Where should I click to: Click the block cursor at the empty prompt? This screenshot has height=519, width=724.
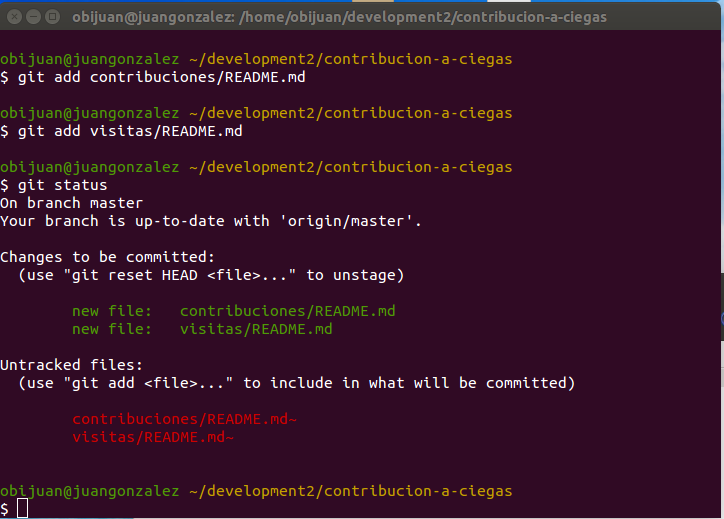click(22, 508)
